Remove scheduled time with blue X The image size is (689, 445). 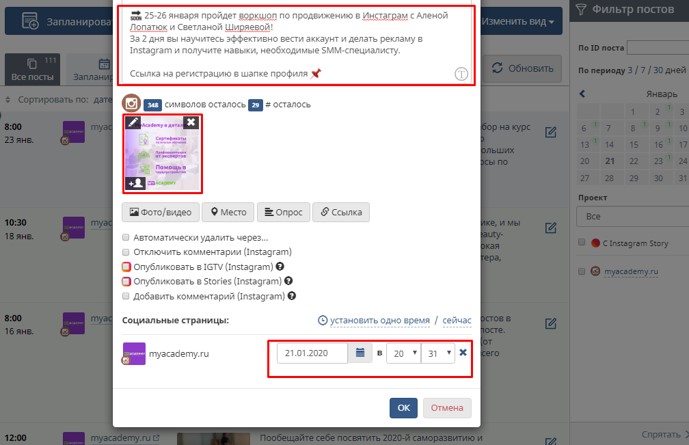463,352
